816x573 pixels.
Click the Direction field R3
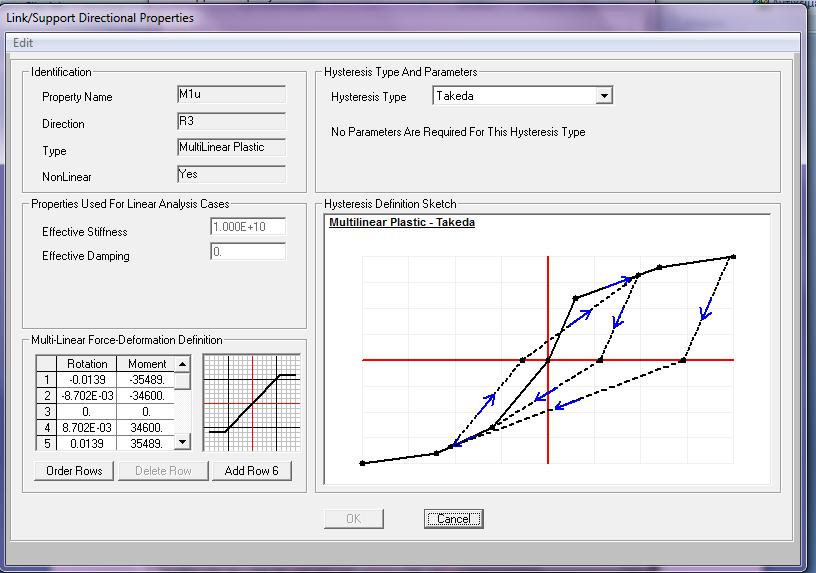[x=232, y=121]
